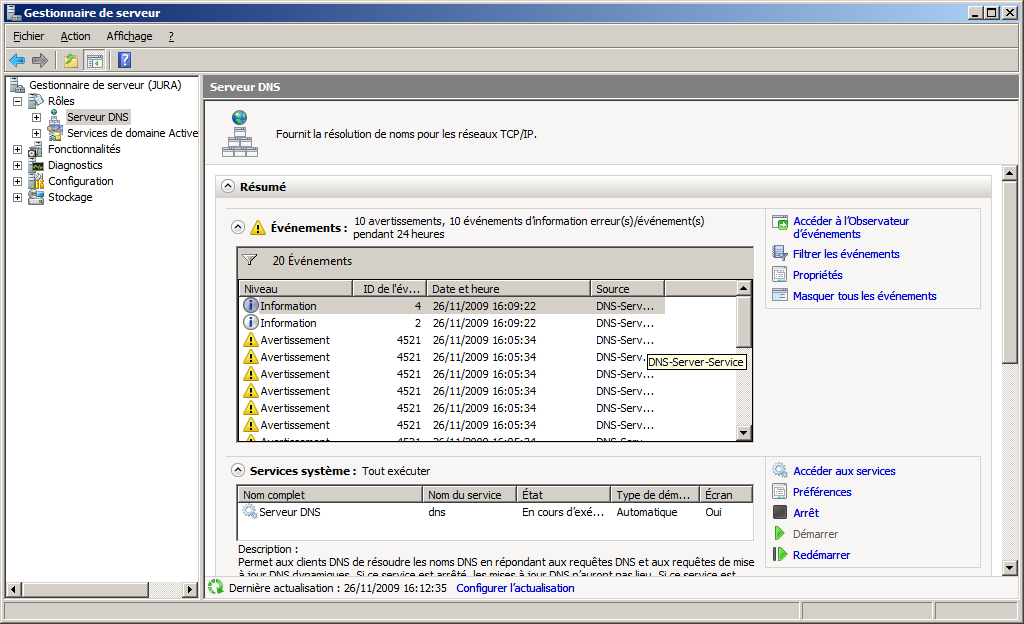Click the Redémarrer service icon
Viewport: 1024px width, 624px height.
point(780,555)
